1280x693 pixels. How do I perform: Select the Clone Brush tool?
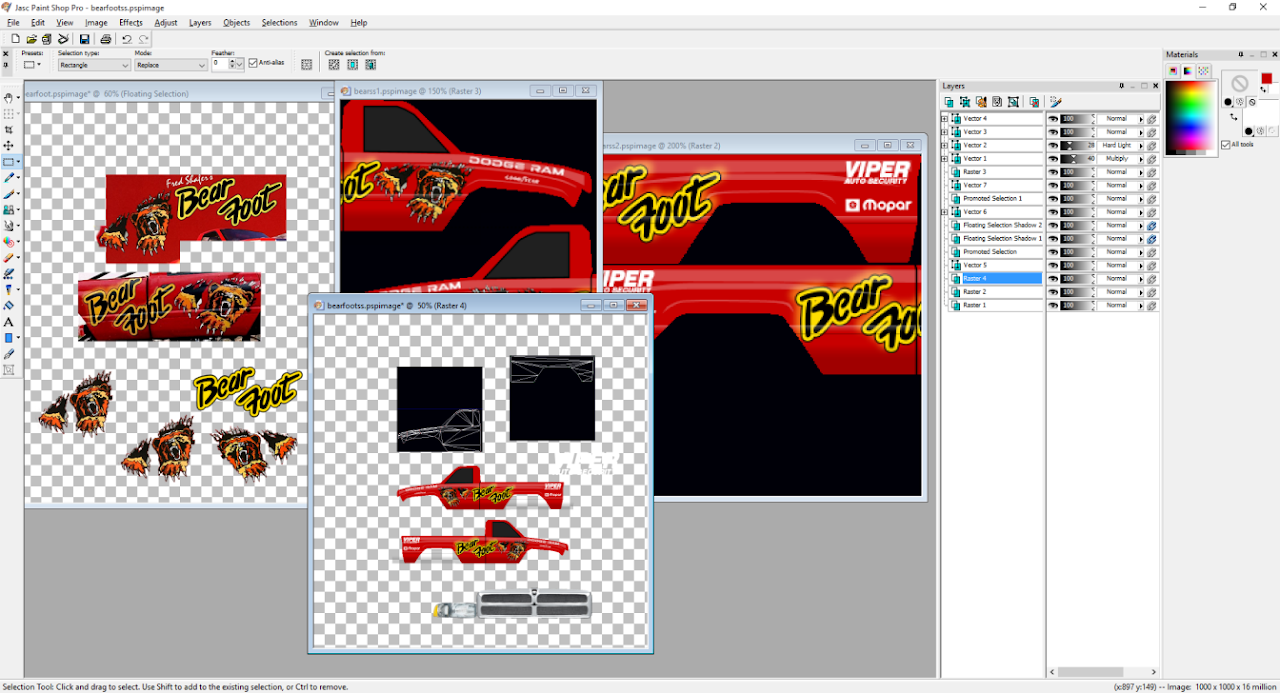point(9,210)
